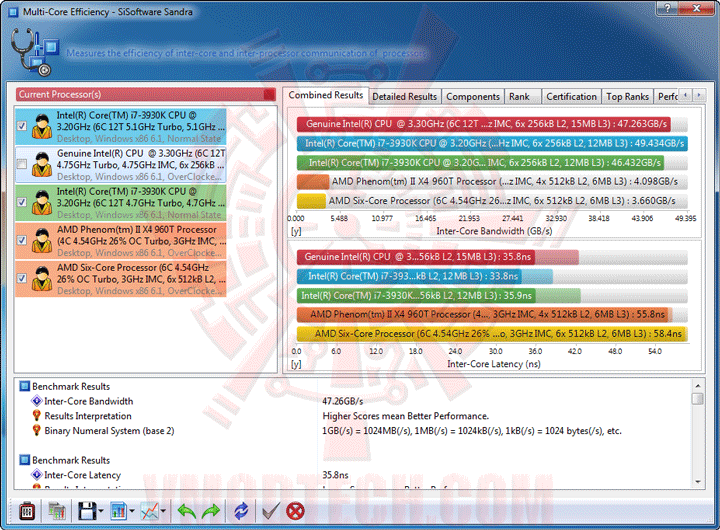Click the Multi-Core Efficiency title bar icon
720x530 pixels.
pyautogui.click(x=13, y=12)
